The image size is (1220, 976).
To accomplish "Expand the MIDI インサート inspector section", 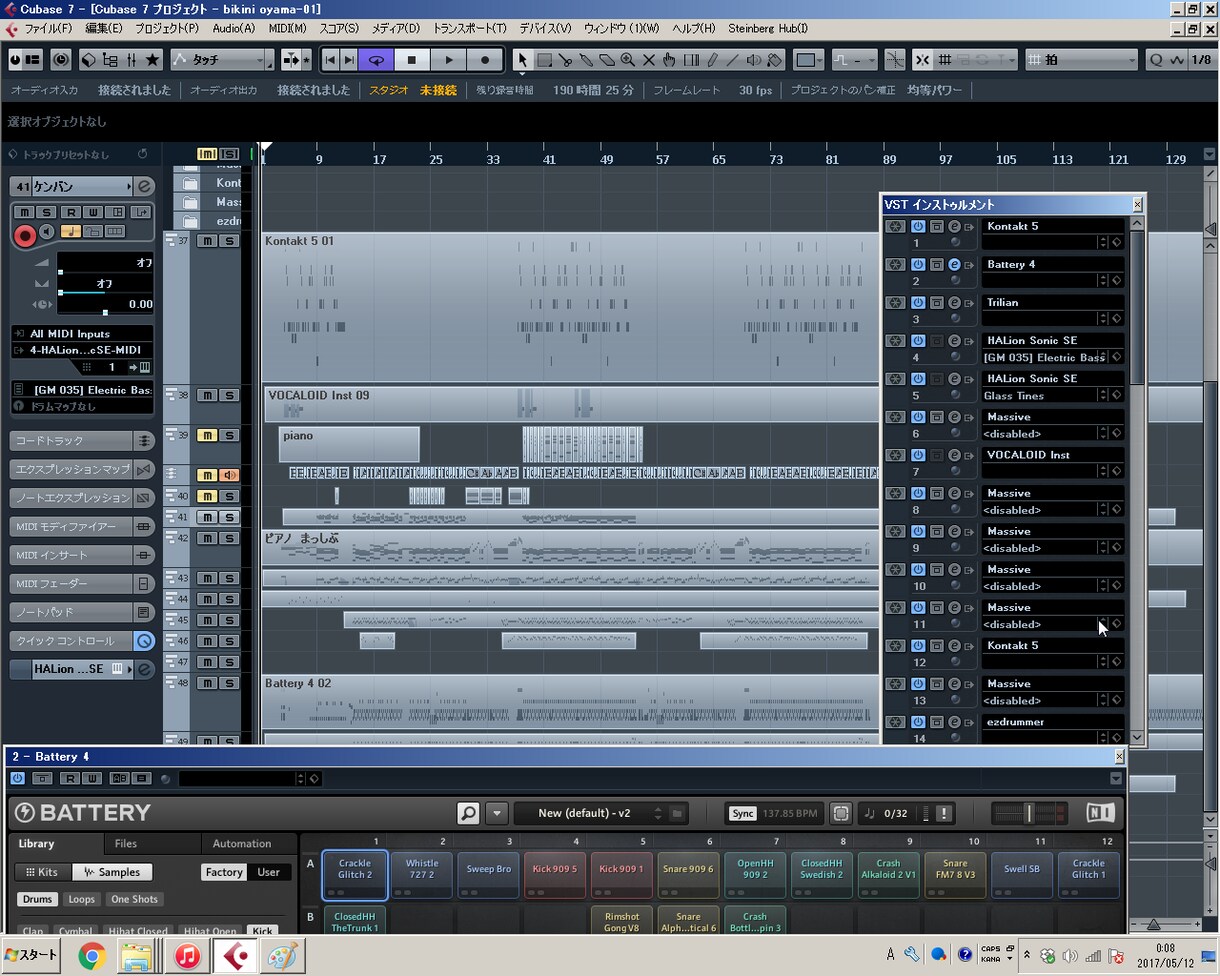I will click(82, 555).
